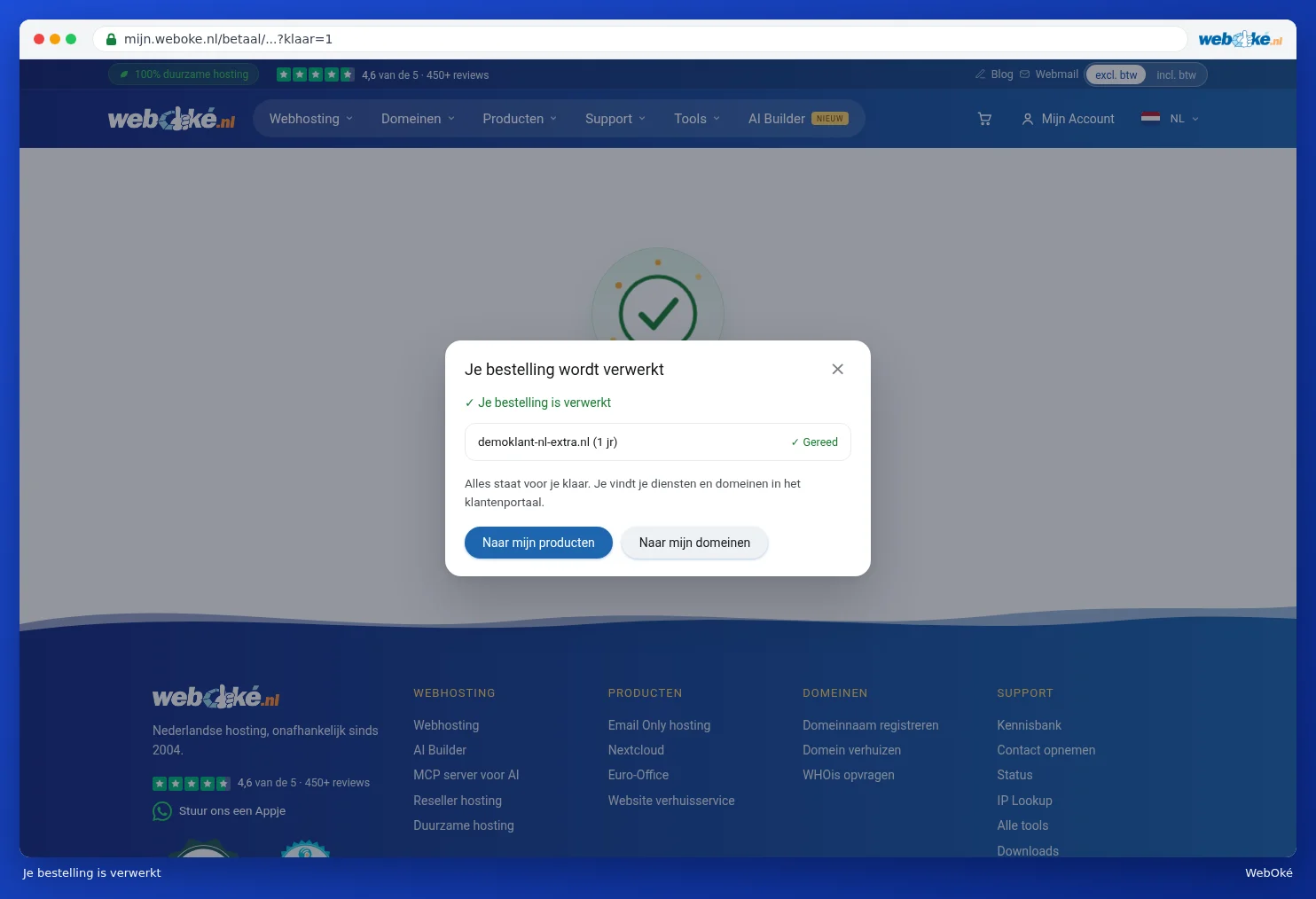Click the Dutch flag icon
The height and width of the screenshot is (899, 1316).
click(1150, 118)
